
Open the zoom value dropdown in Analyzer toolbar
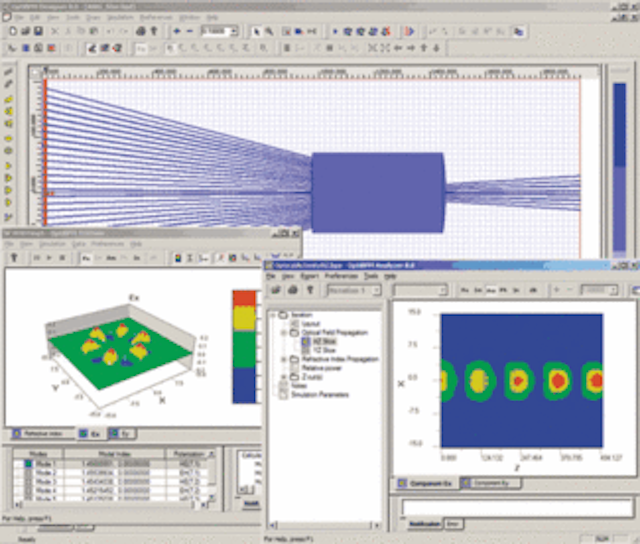click(613, 290)
